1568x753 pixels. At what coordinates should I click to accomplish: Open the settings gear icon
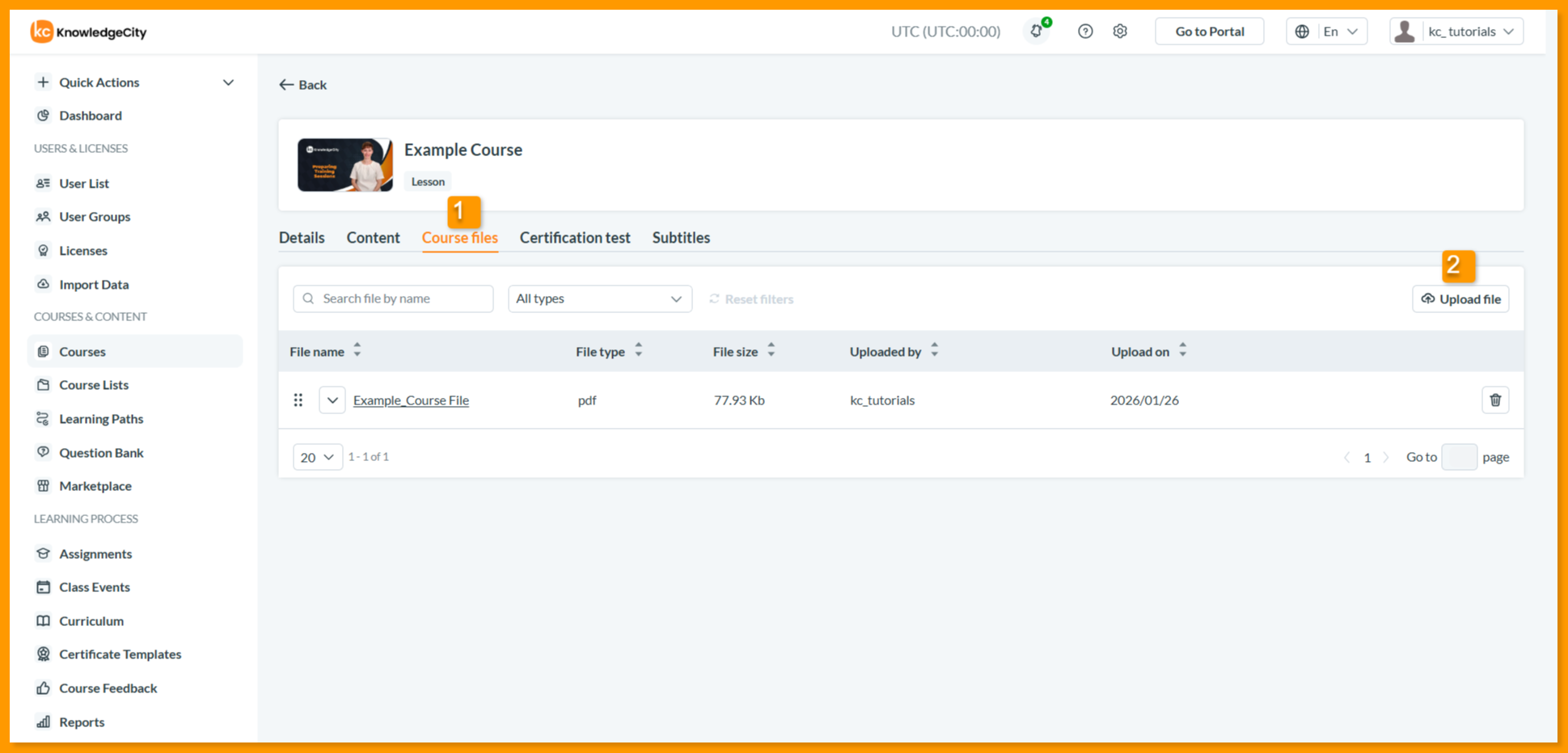click(1120, 32)
